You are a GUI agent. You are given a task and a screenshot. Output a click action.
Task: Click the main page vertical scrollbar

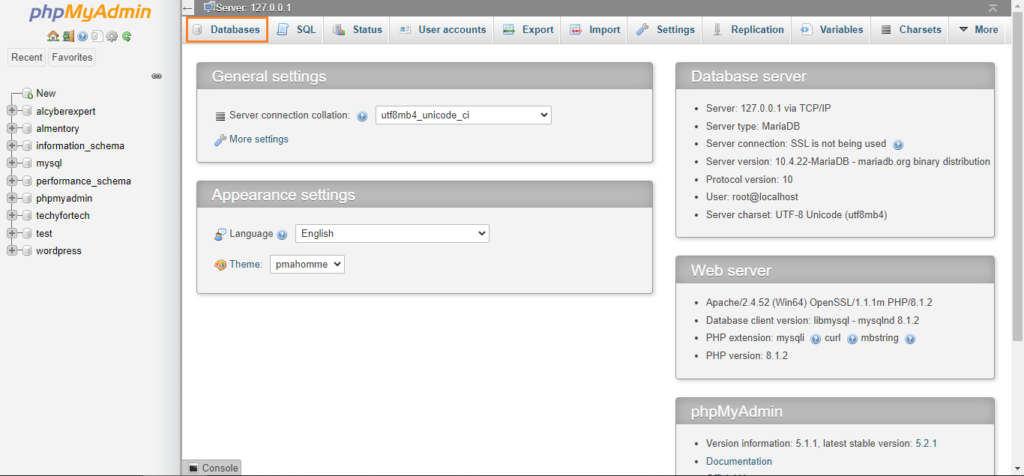(1017, 176)
